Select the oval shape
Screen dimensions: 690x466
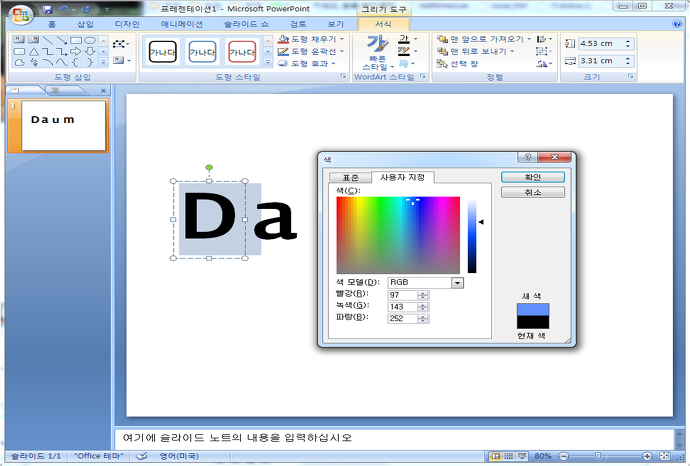tap(90, 40)
